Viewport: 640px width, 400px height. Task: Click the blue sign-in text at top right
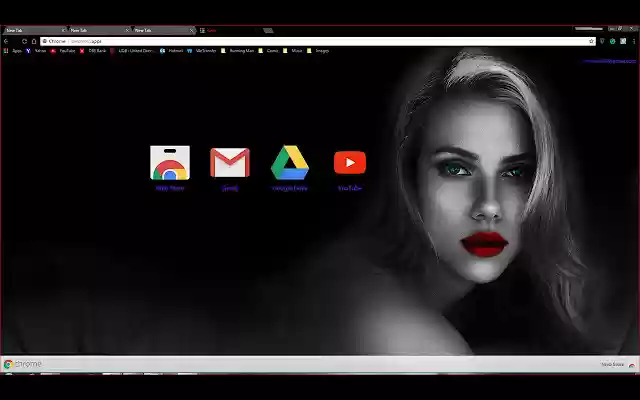point(609,61)
